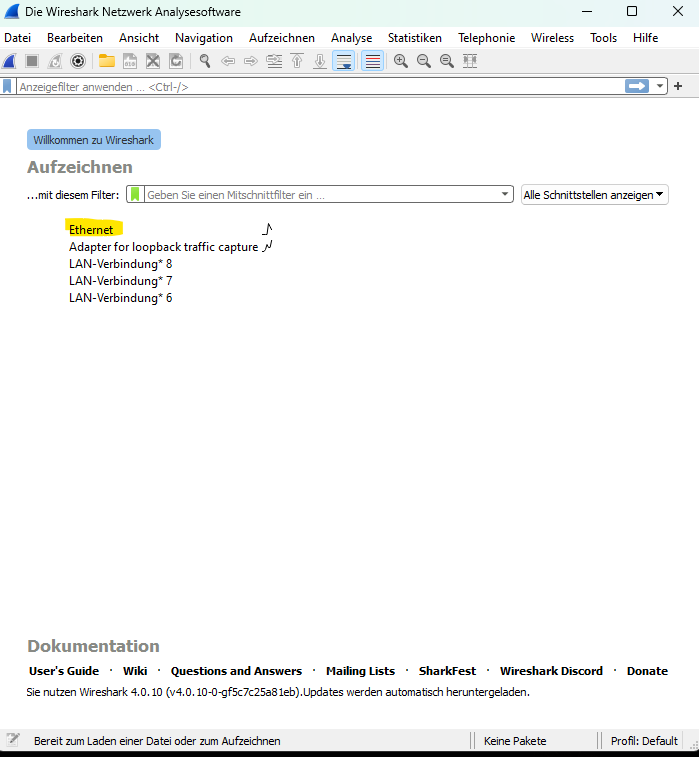
Task: Open the Tools menu
Action: point(603,38)
